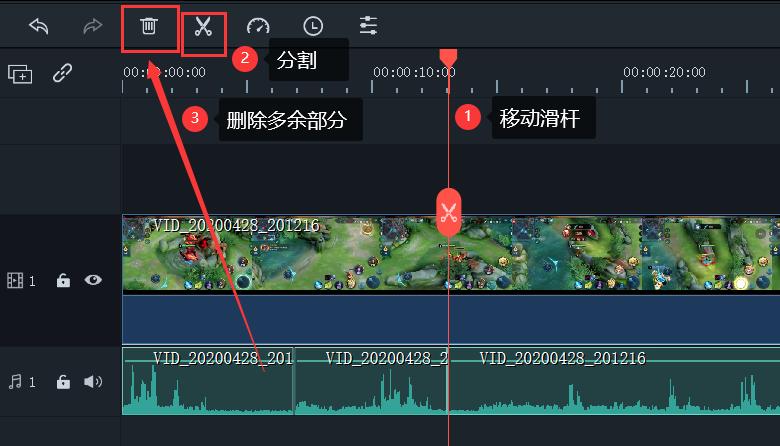Toggle the lock on audio track 1
780x446 pixels.
point(63,382)
